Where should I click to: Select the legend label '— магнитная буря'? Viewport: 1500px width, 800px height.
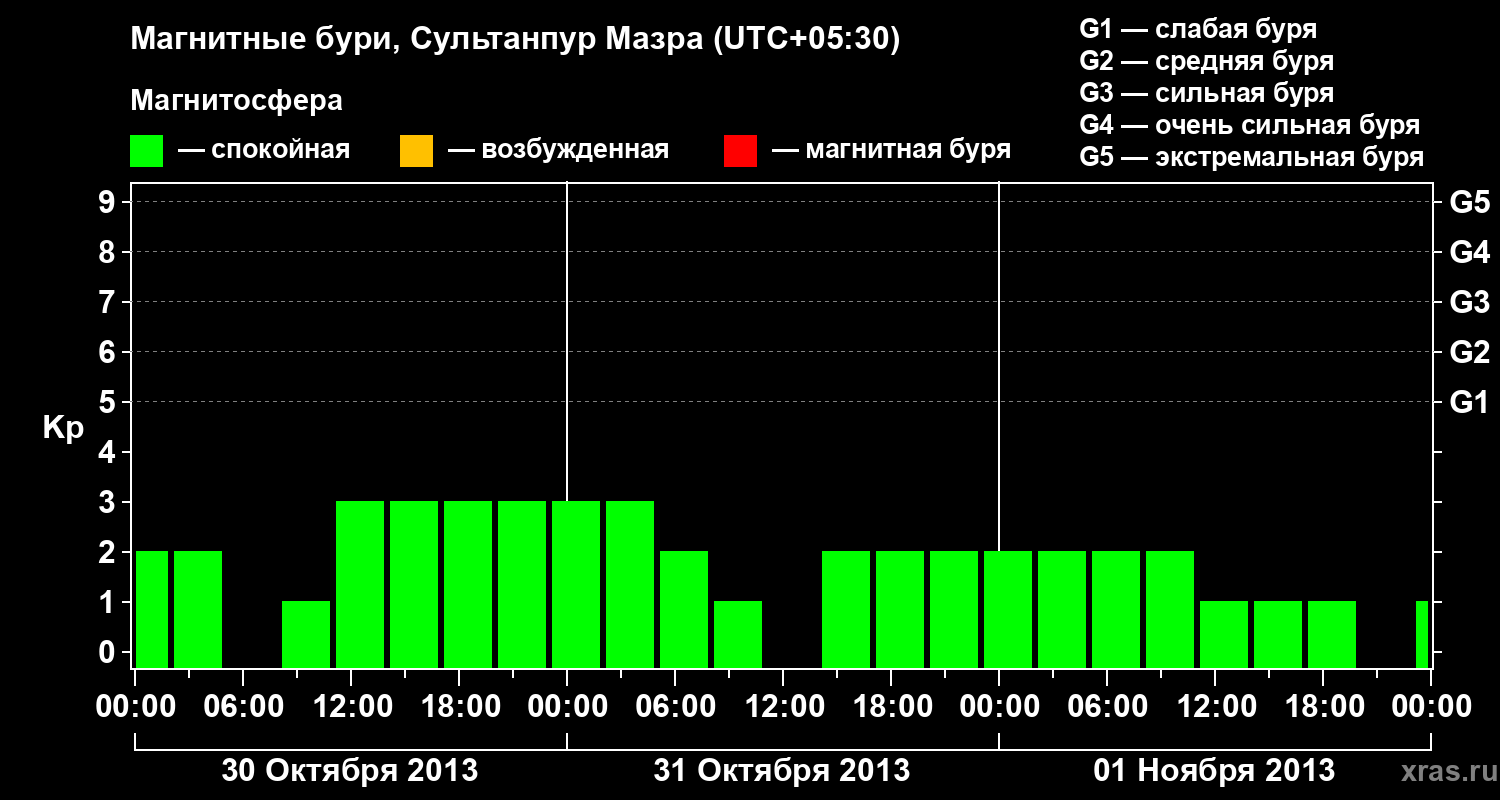[x=892, y=150]
